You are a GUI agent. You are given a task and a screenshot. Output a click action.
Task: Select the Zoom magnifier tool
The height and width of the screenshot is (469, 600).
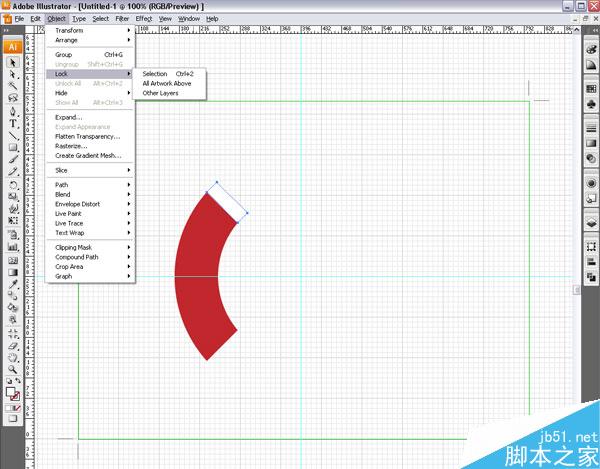(x=13, y=370)
